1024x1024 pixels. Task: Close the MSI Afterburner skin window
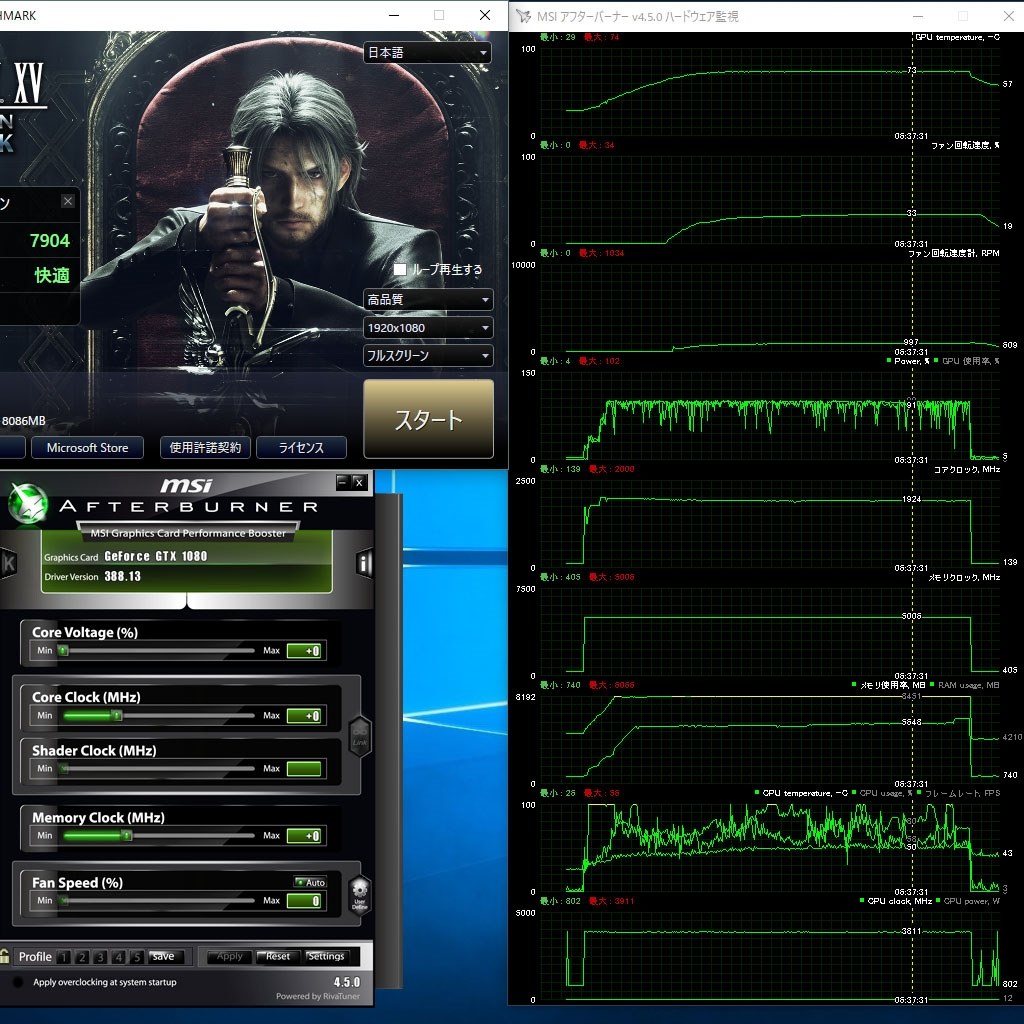359,482
